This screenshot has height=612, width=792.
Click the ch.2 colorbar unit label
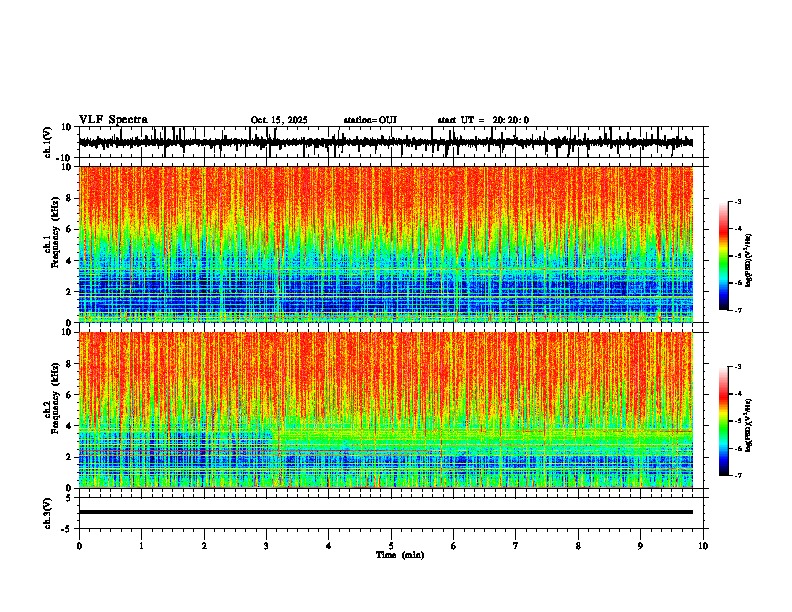tap(749, 426)
